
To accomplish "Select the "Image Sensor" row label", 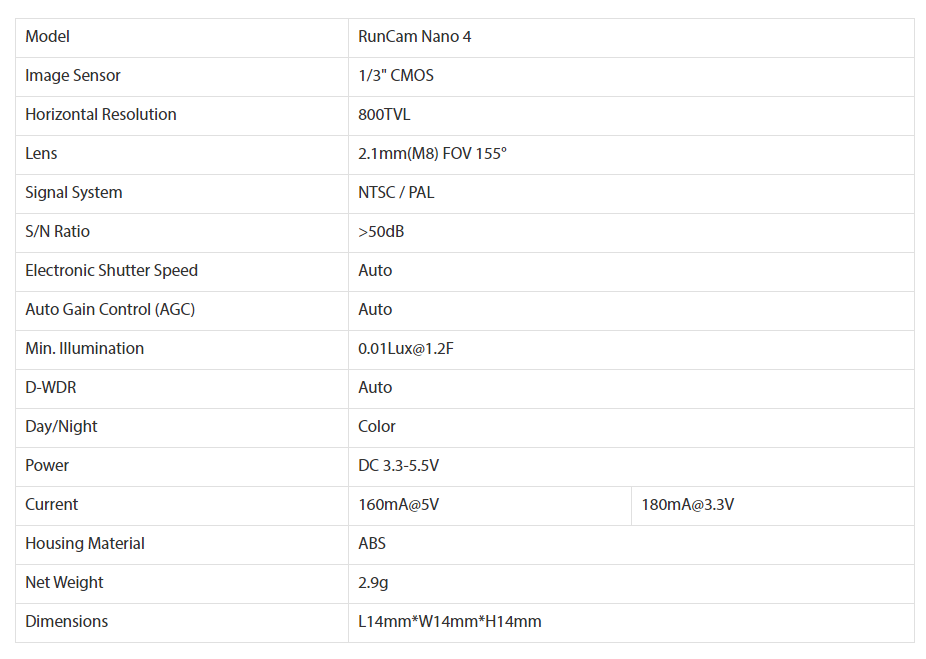I will click(73, 76).
